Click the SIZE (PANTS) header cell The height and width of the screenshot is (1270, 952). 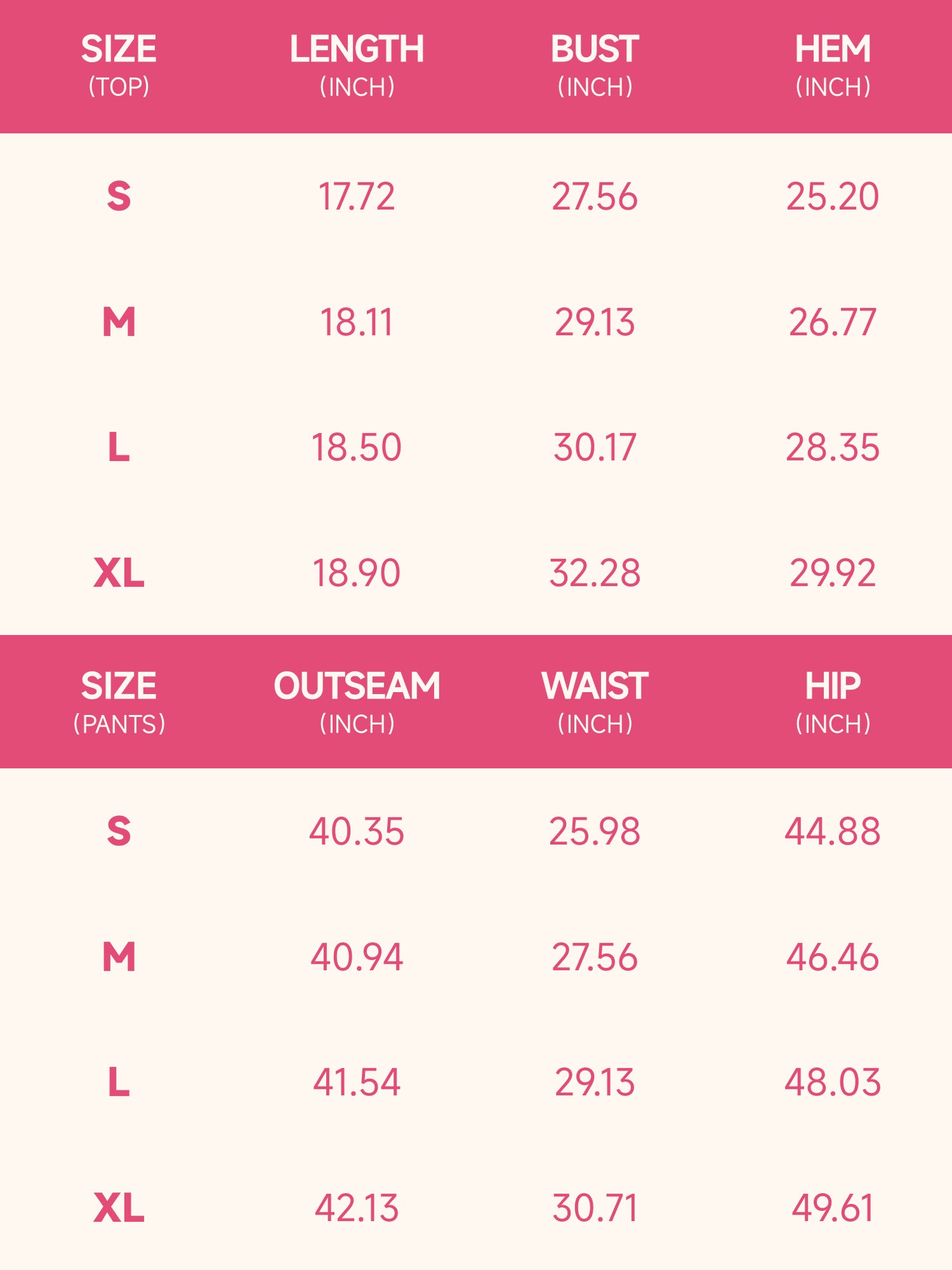[x=119, y=703]
